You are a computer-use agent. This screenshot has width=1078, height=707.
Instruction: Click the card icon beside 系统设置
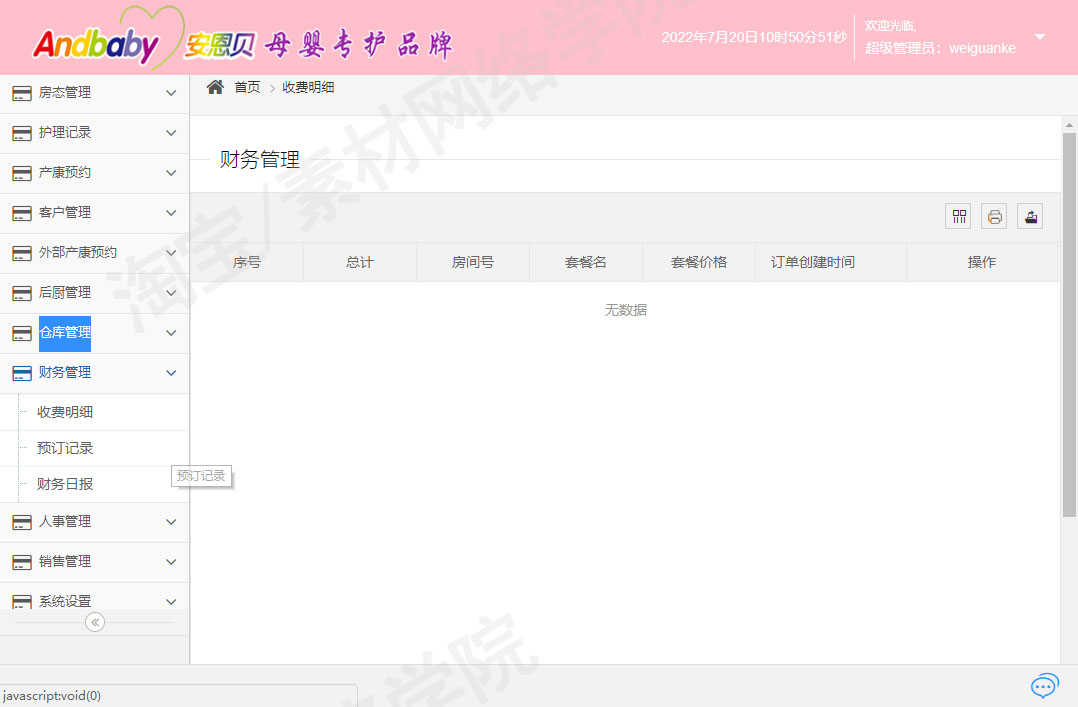point(22,602)
